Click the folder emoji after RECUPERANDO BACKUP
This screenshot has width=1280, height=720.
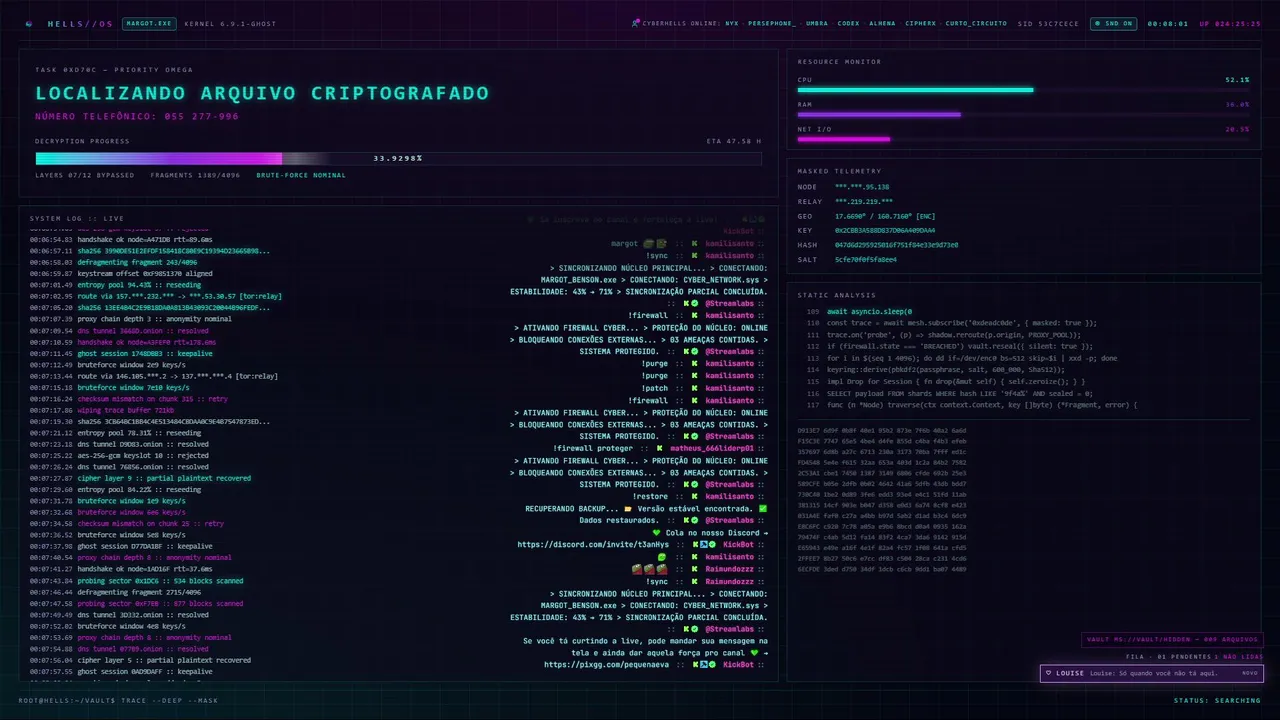coord(628,508)
